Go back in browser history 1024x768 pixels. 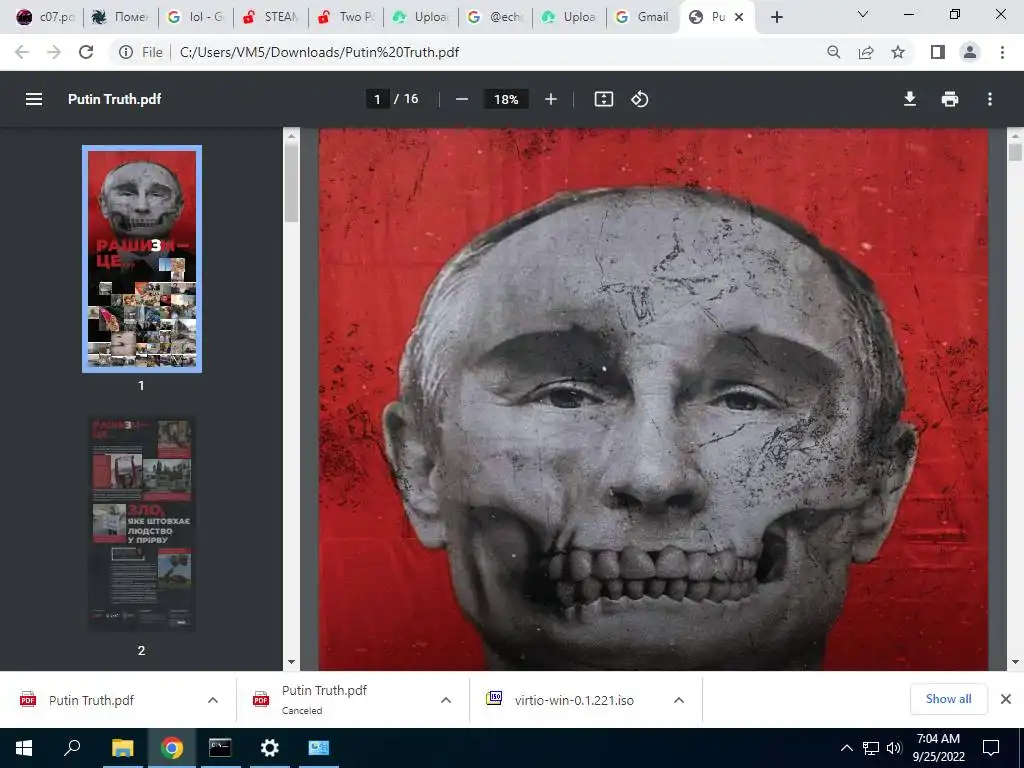click(x=22, y=52)
